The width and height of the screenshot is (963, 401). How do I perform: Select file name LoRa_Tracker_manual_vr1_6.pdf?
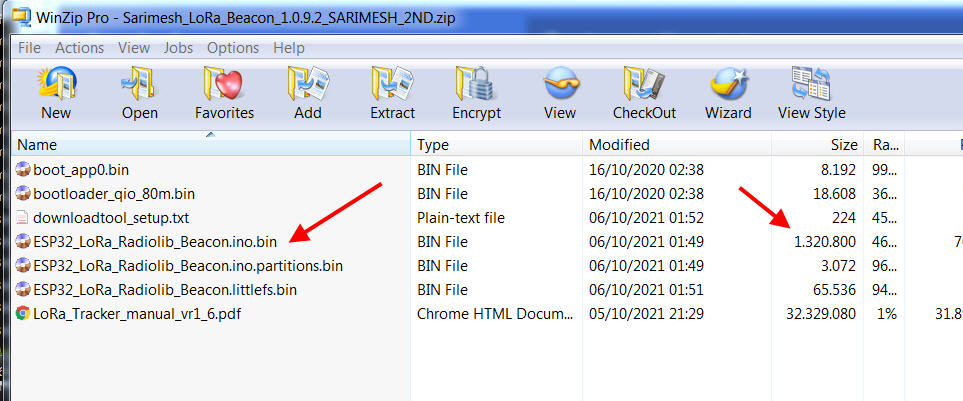(x=137, y=314)
